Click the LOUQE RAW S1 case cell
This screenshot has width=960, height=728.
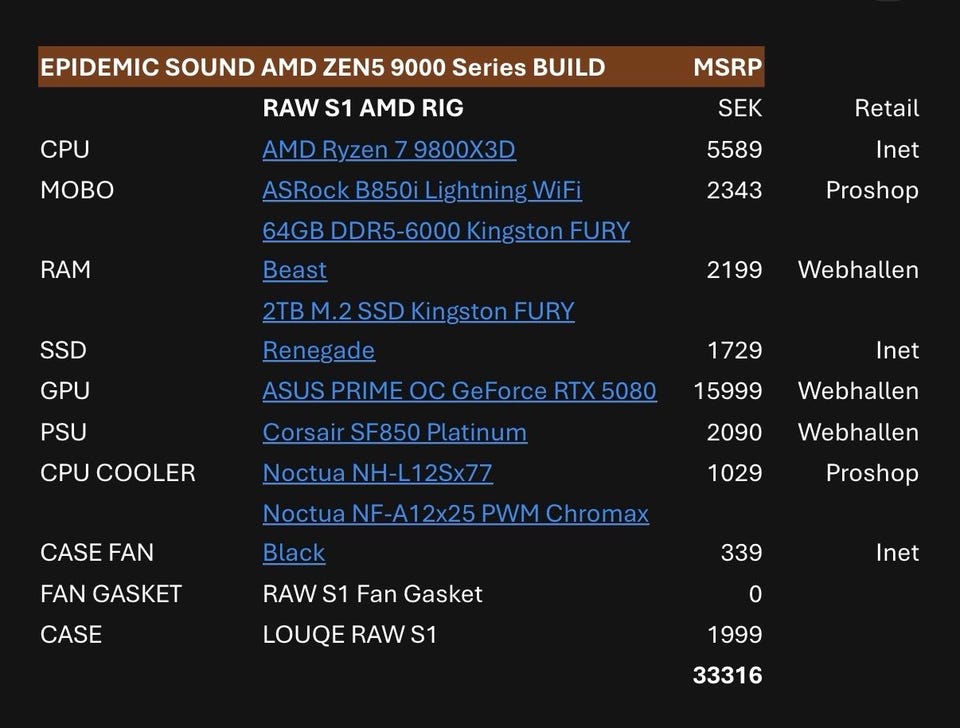coord(349,634)
